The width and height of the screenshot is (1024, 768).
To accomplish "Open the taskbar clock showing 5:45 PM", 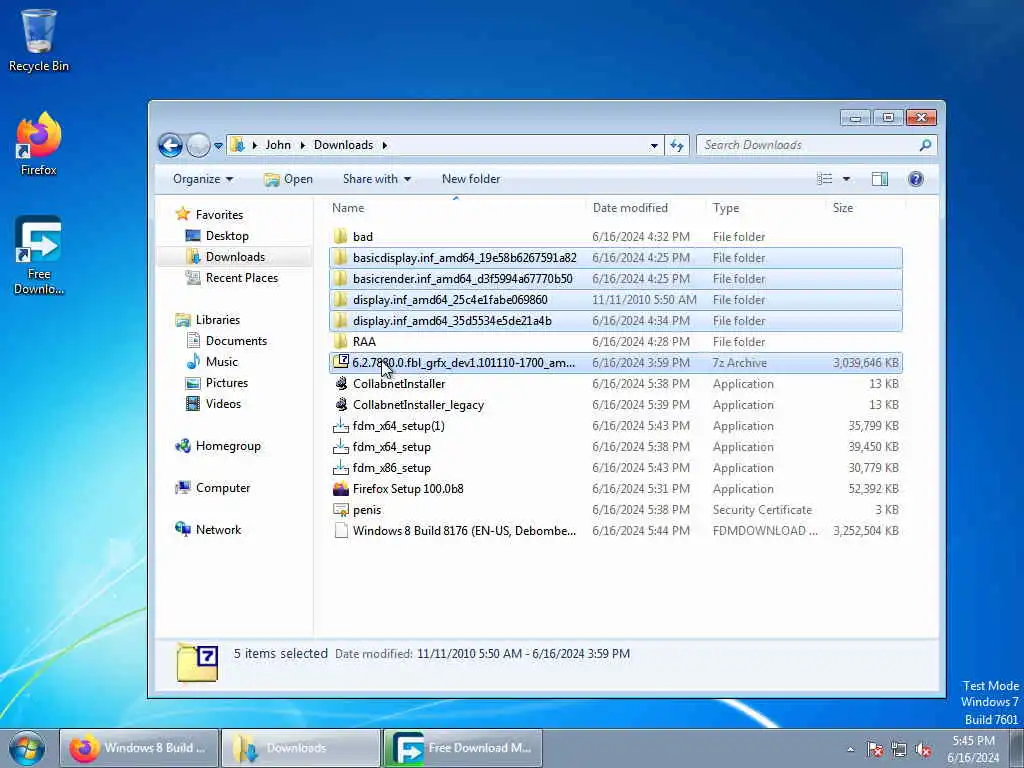I will 973,749.
